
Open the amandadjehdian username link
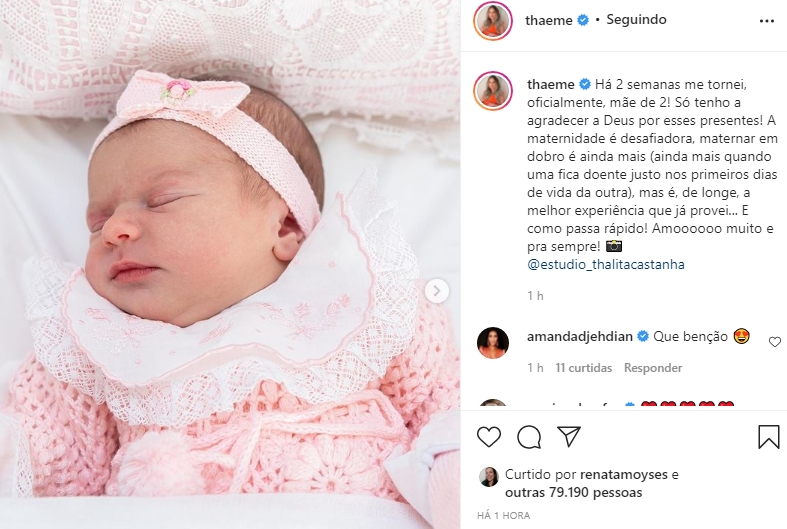click(580, 336)
